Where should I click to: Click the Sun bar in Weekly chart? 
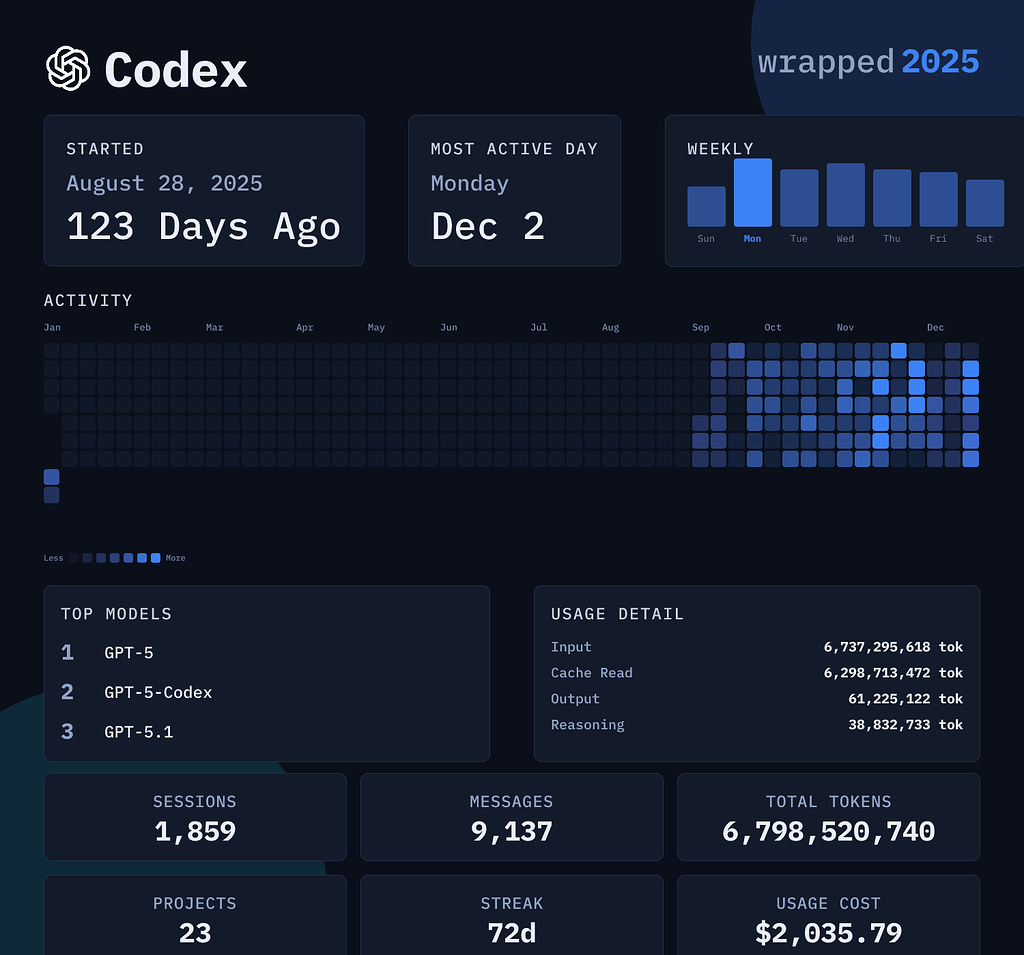(707, 206)
